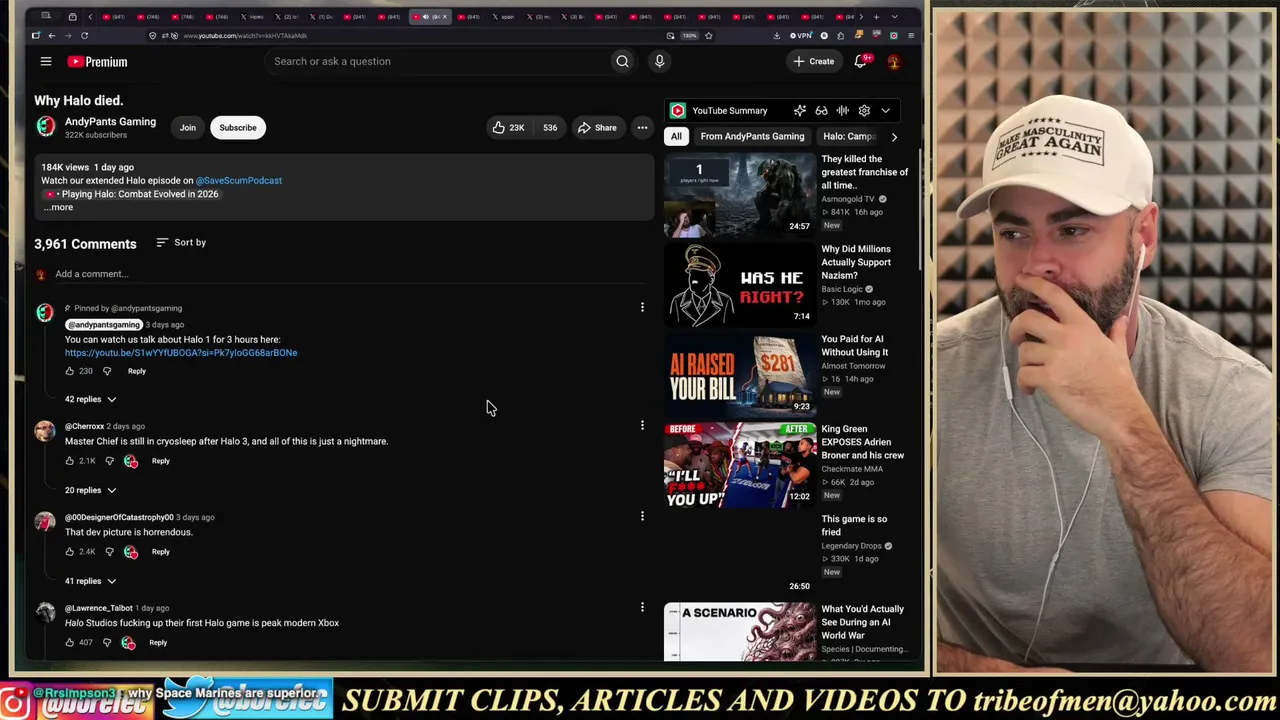Switch to the active YouTube browser tab
The height and width of the screenshot is (720, 1280).
[430, 17]
